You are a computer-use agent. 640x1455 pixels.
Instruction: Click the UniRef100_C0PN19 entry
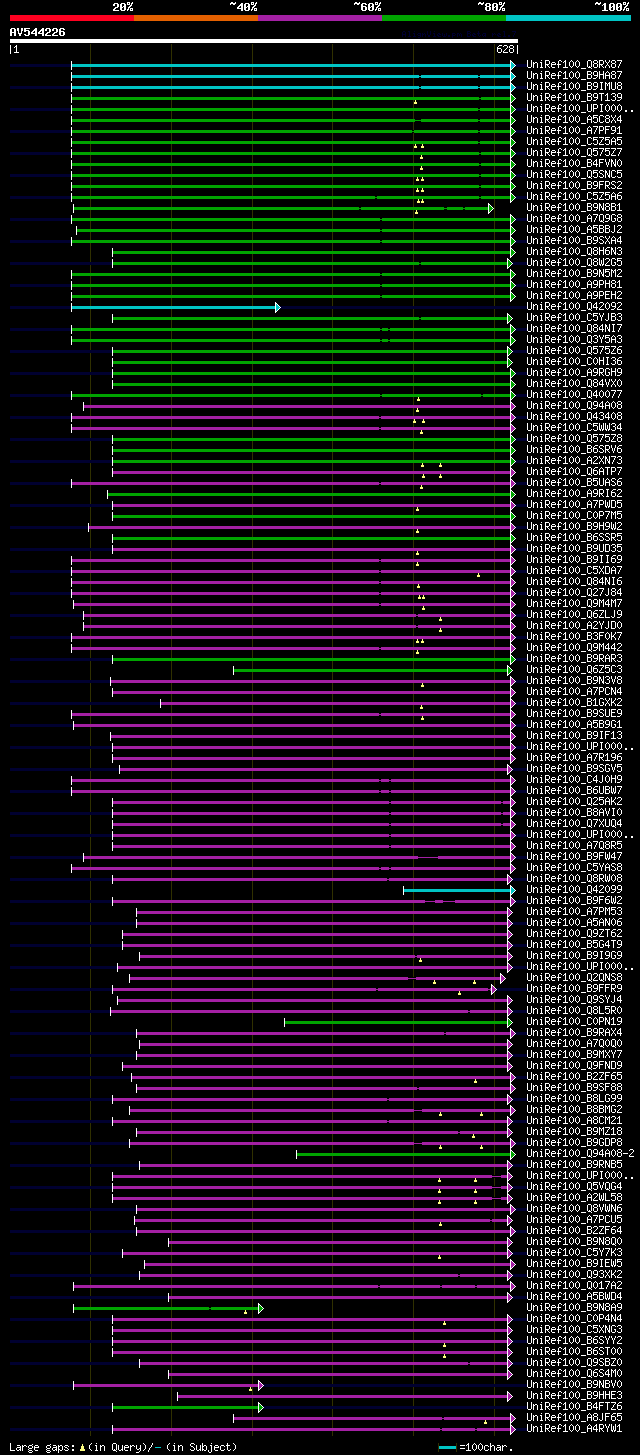[x=574, y=1022]
